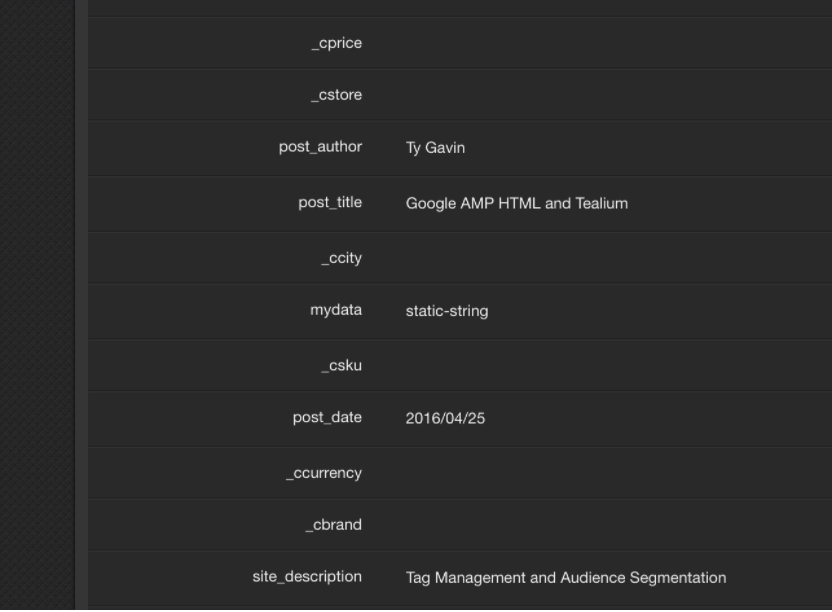This screenshot has width=832, height=612.
Task: Select the post_title row
Action: (x=330, y=203)
